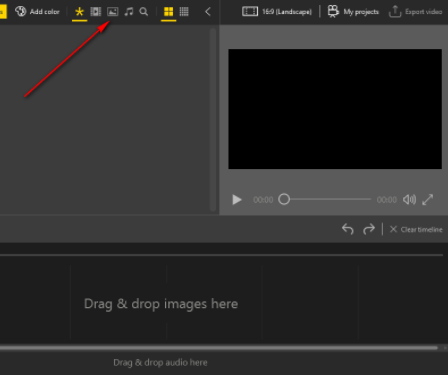
Task: Click the black video preview area
Action: point(335,109)
